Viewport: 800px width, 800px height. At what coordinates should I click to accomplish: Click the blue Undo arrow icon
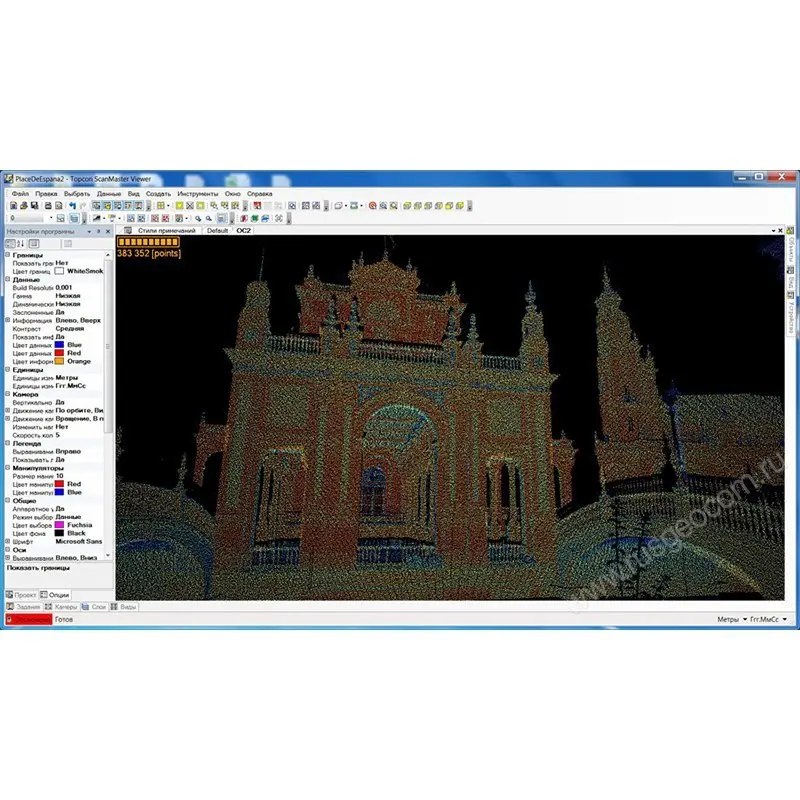click(72, 205)
